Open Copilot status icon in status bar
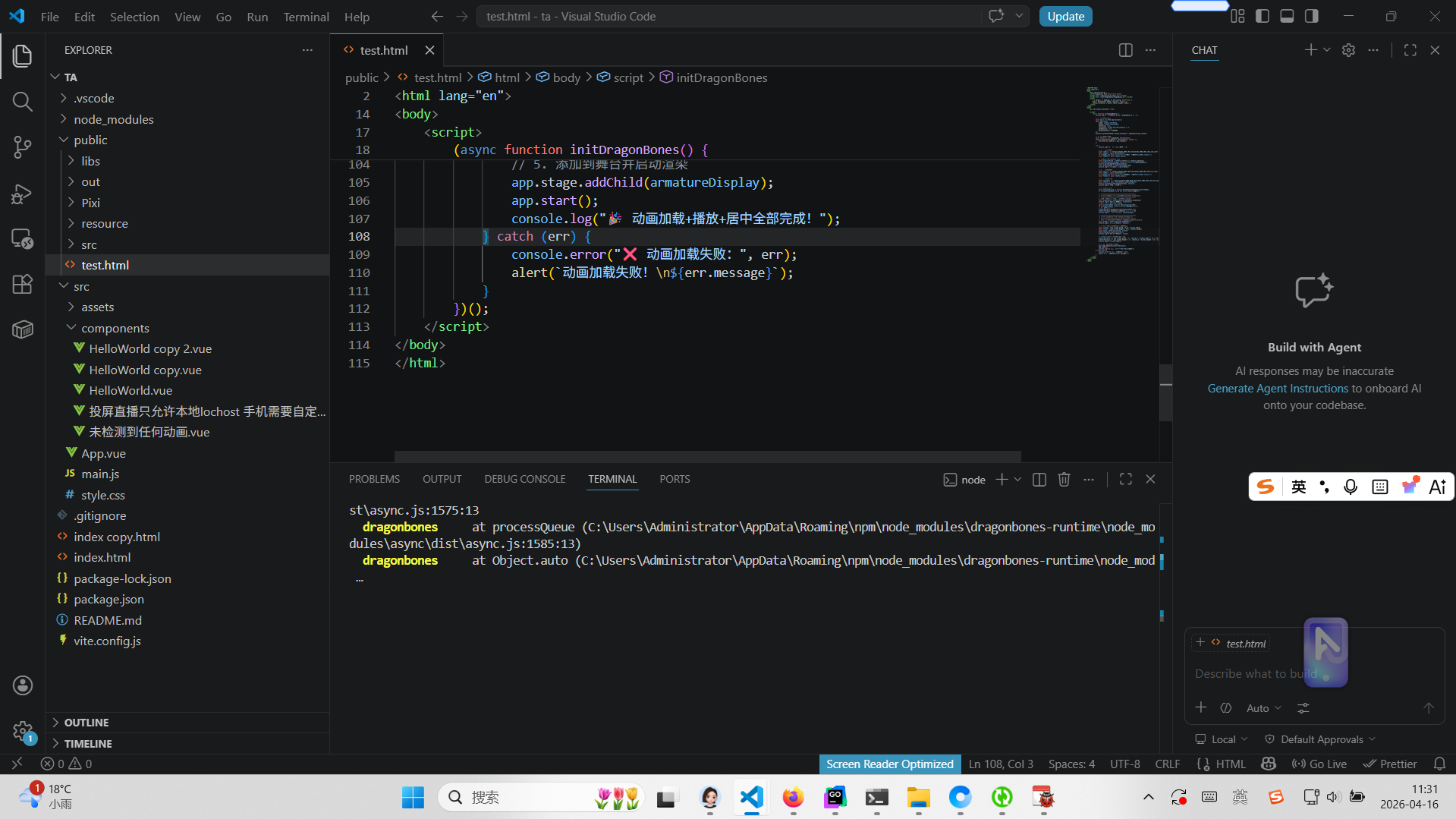The image size is (1456, 819). (1269, 764)
